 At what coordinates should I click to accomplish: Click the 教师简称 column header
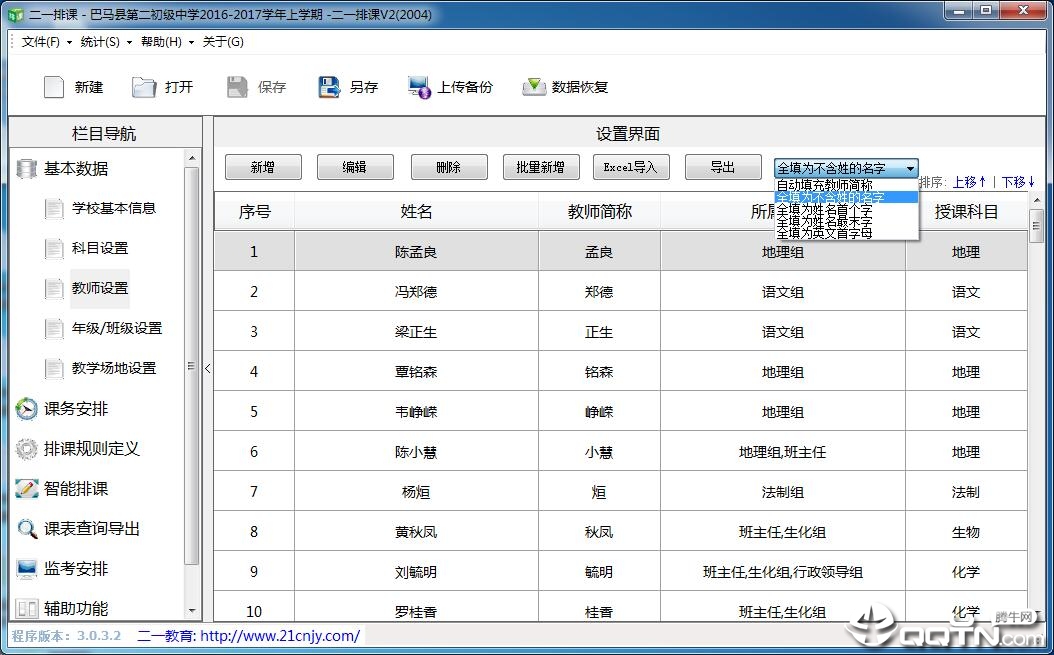pyautogui.click(x=600, y=212)
